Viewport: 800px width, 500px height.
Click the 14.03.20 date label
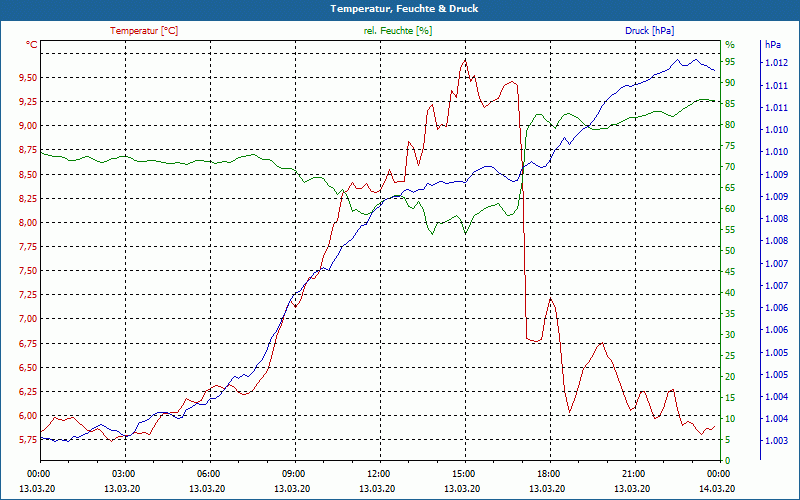click(717, 489)
